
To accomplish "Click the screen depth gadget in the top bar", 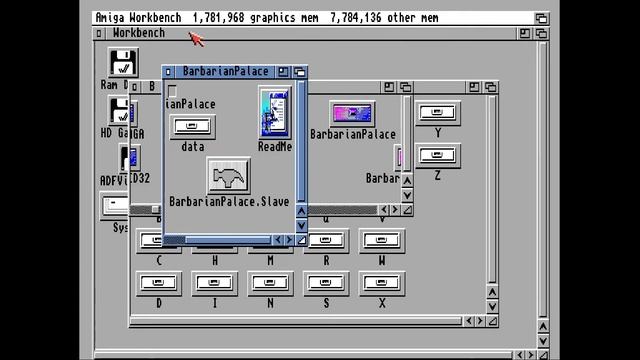I will pyautogui.click(x=541, y=18).
